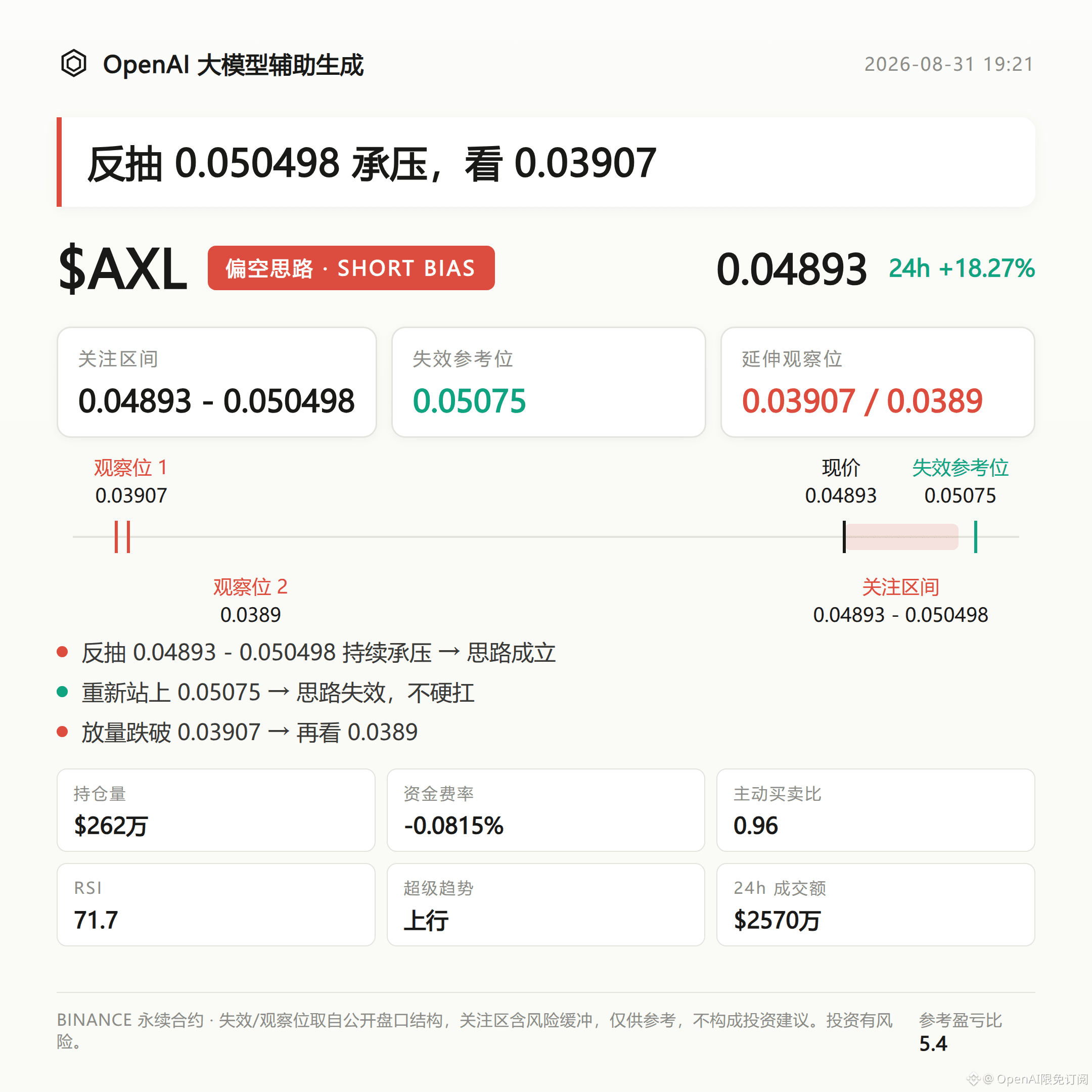This screenshot has height=1092, width=1092.
Task: Click the green bullet dot before 重新站上
Action: click(63, 692)
